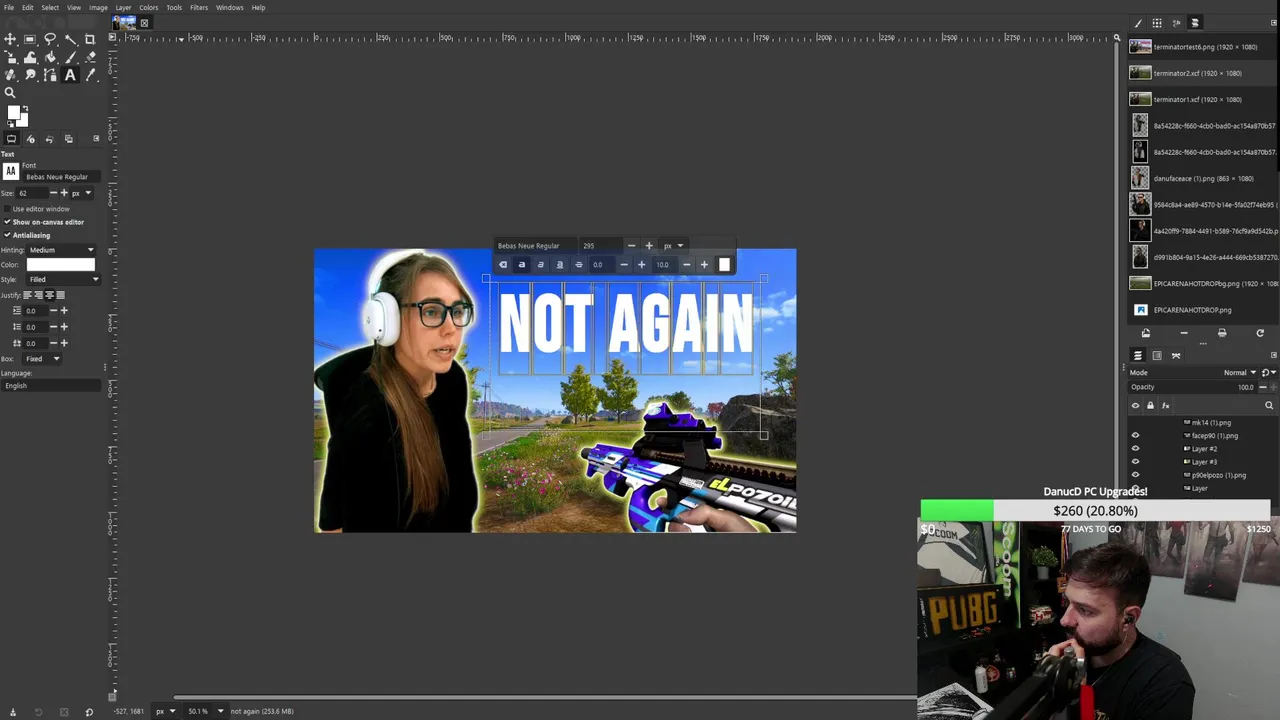Apply strikethrough in on-canvas text toolbar
This screenshot has width=1280, height=720.
[x=578, y=265]
